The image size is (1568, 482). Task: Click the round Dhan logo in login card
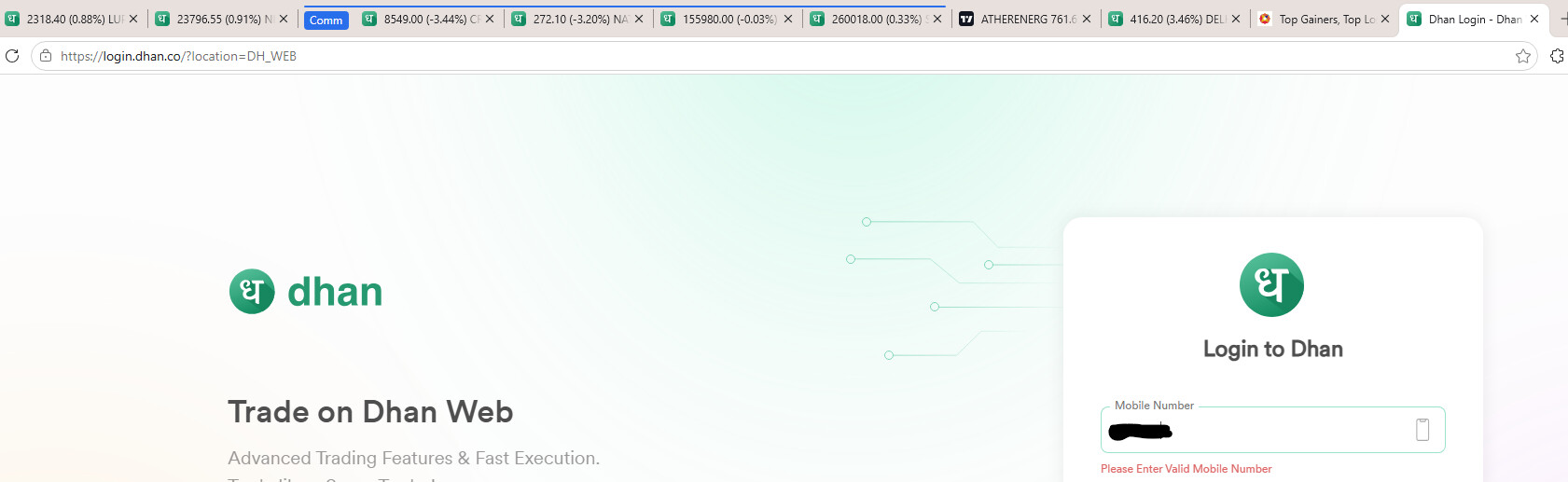click(1271, 284)
